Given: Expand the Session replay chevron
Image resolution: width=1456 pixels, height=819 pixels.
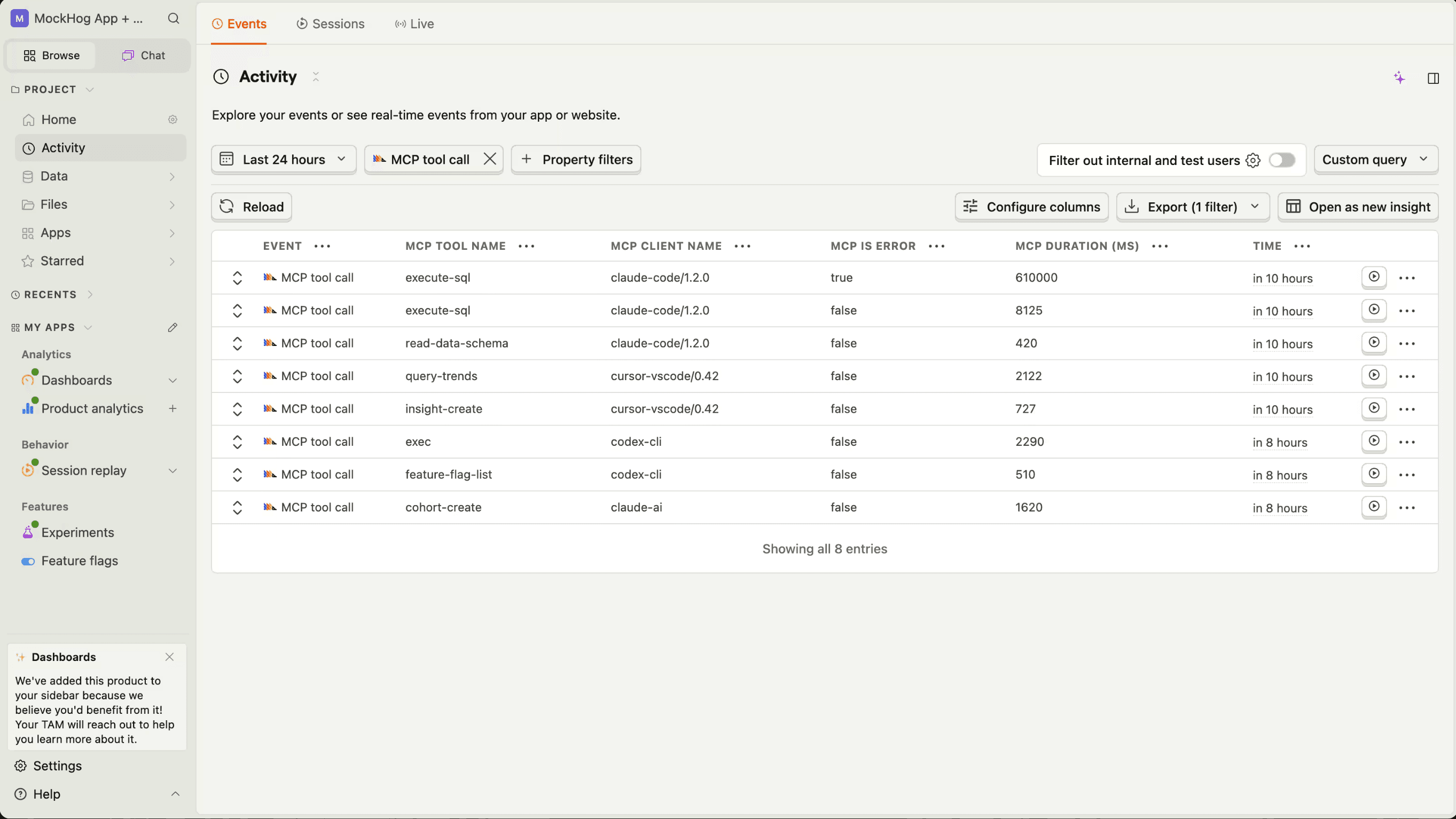Looking at the screenshot, I should [173, 470].
